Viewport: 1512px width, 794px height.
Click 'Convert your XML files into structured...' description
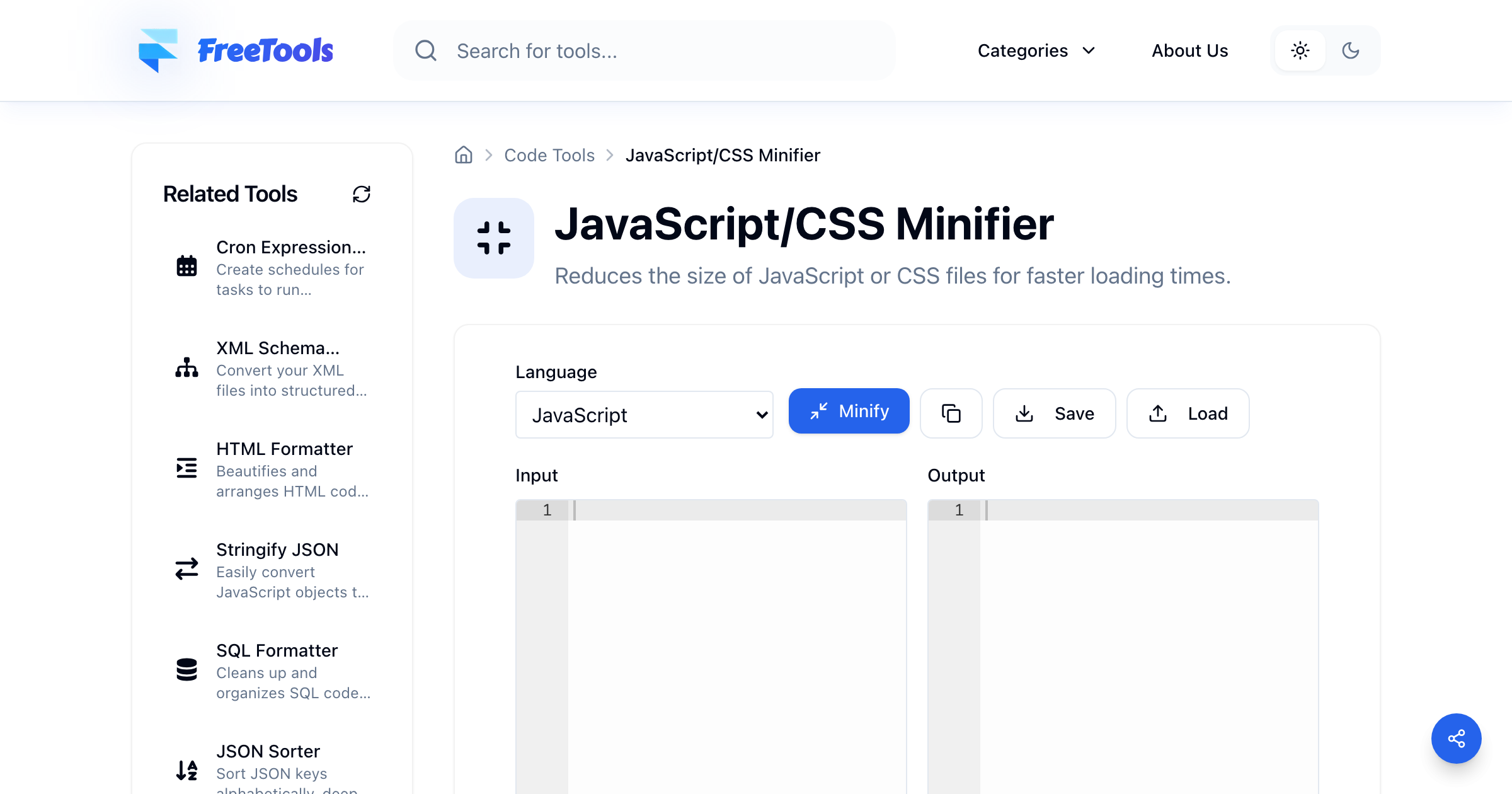tap(292, 381)
